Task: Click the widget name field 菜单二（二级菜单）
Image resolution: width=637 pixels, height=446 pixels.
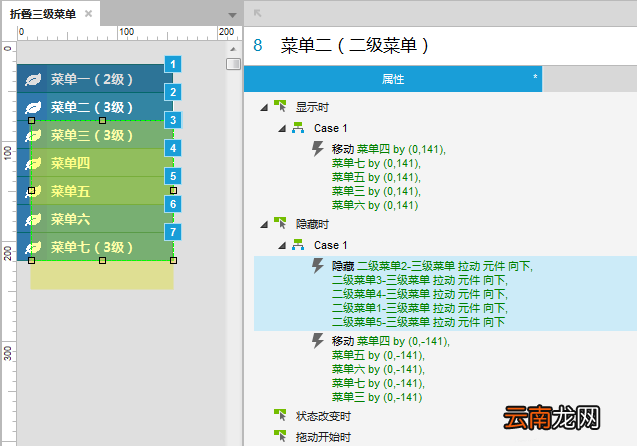Action: coord(354,45)
